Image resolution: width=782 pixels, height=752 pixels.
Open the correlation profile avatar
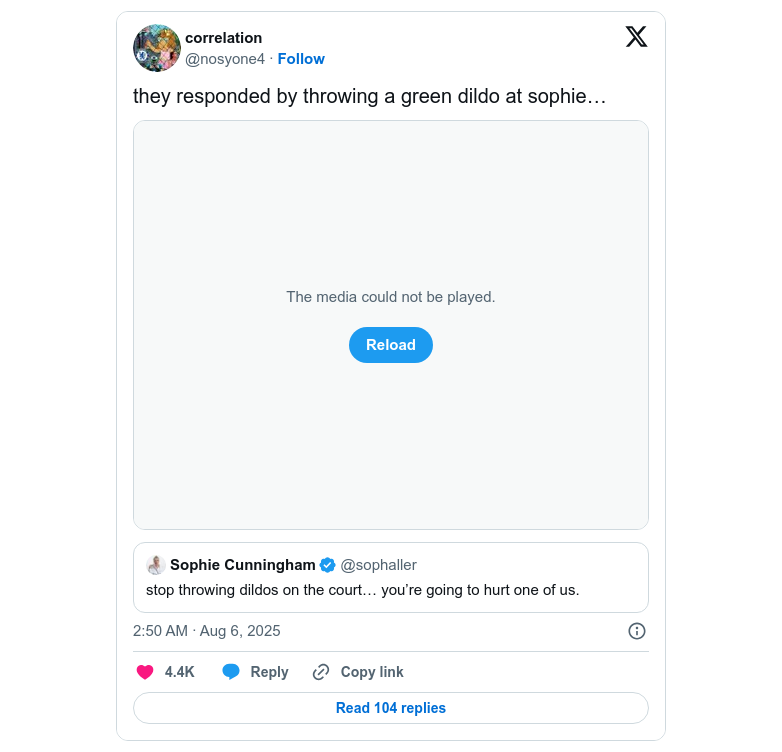point(157,48)
